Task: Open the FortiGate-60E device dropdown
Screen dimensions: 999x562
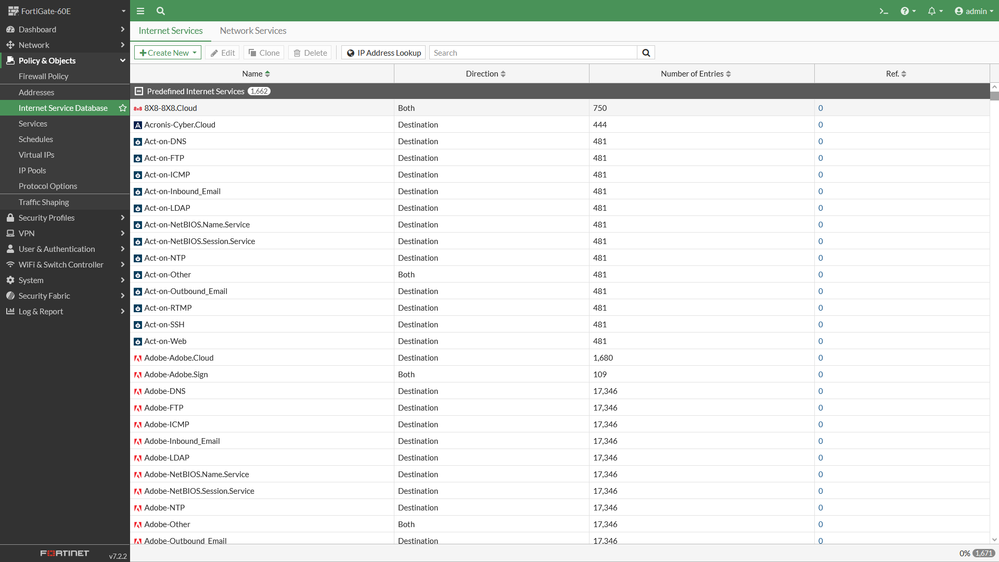Action: tap(66, 11)
